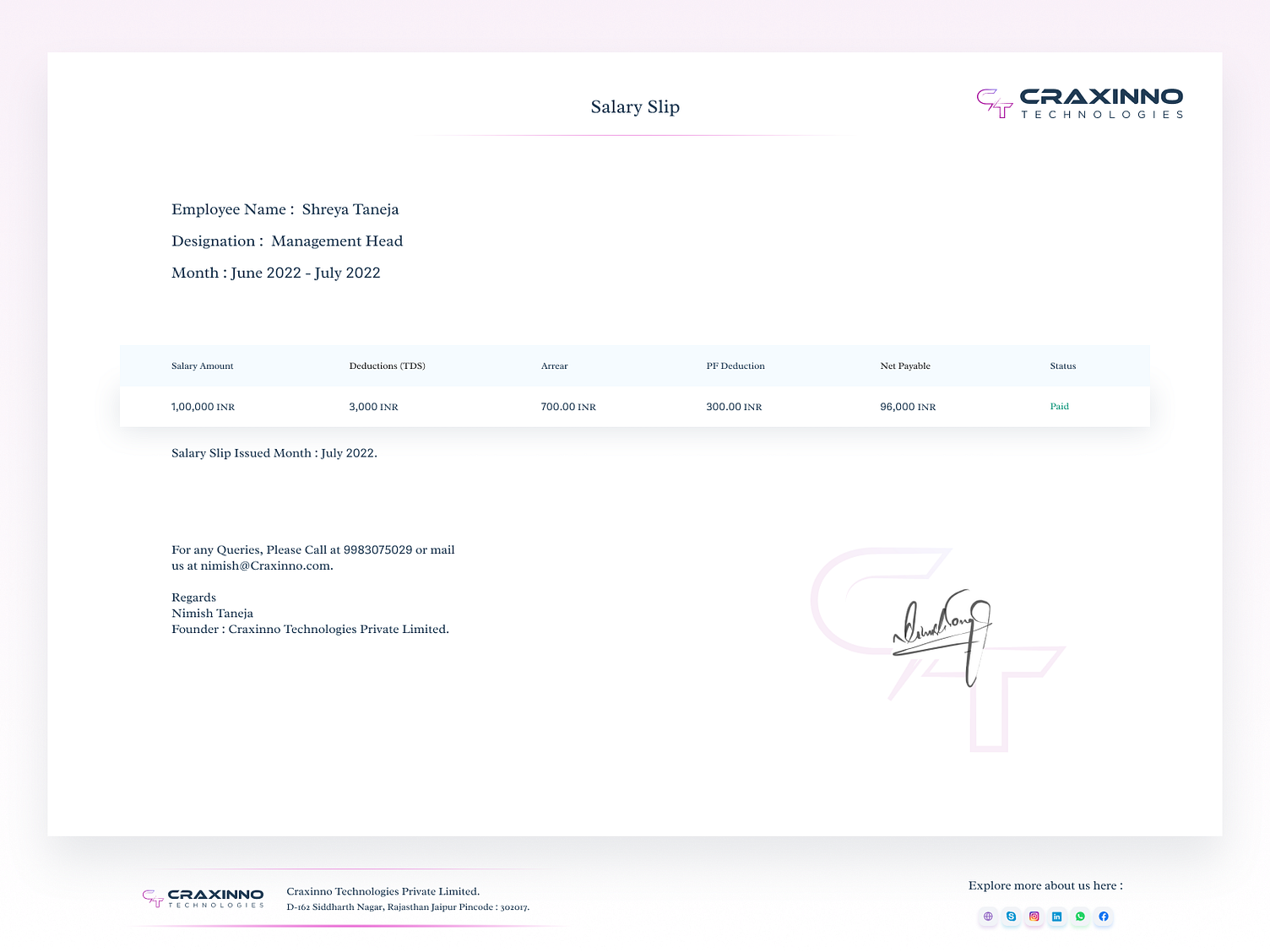Screen dimensions: 1270x952
Task: Click the Salary Amount column header
Action: (203, 366)
